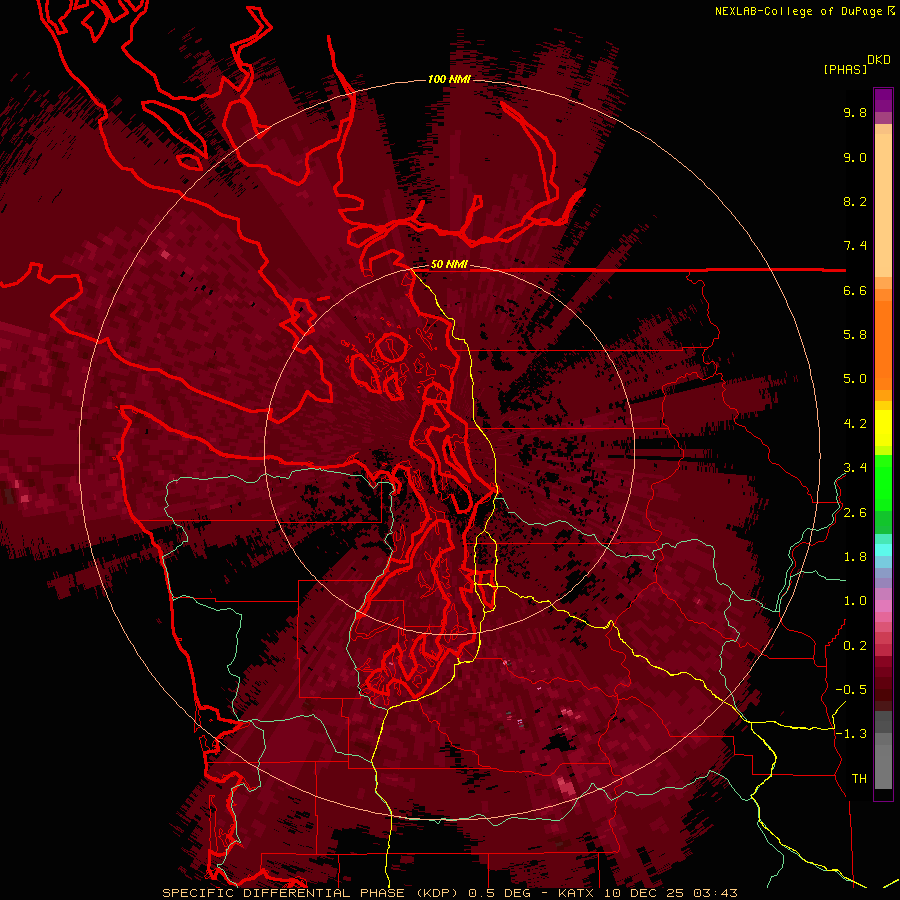Click the 3.4 value on the color scale
The height and width of the screenshot is (900, 900).
855,468
